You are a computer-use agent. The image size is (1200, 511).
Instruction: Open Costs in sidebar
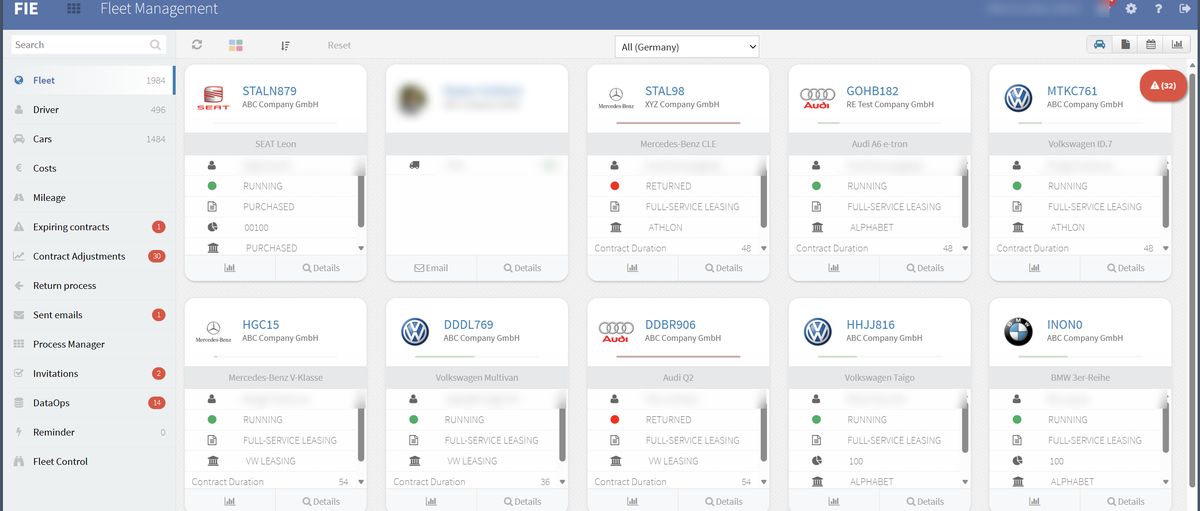88,168
